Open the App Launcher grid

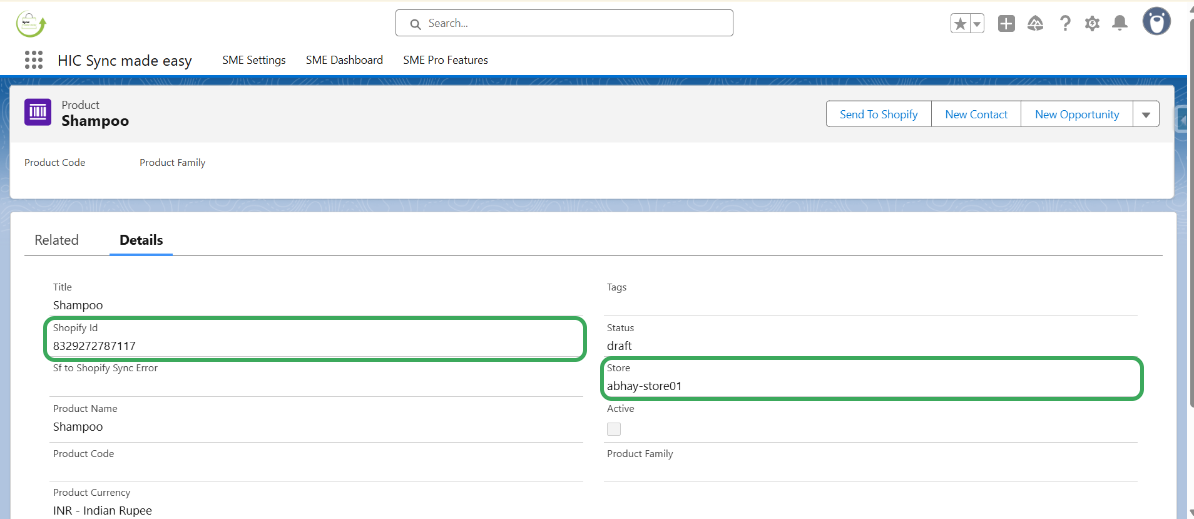pyautogui.click(x=33, y=60)
